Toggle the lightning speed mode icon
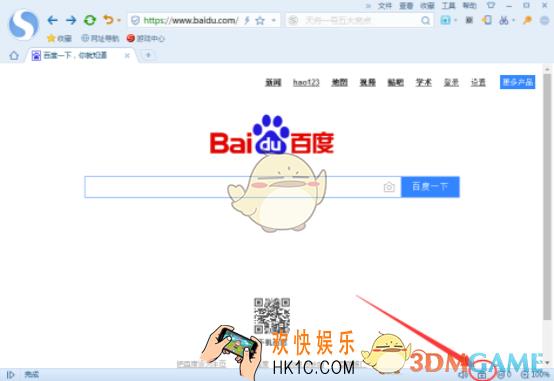This screenshot has width=554, height=381. pos(247,20)
